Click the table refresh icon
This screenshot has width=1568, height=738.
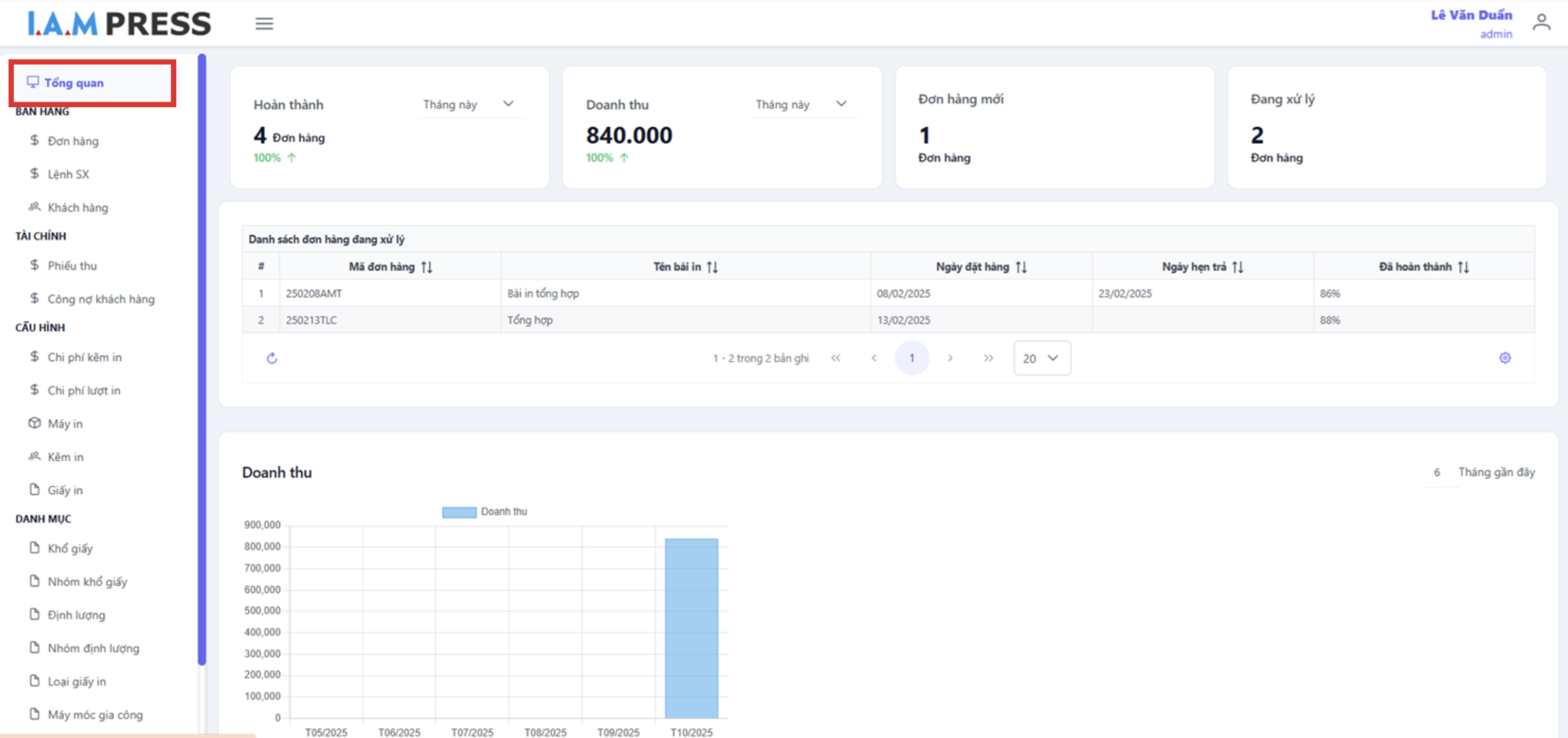tap(272, 358)
